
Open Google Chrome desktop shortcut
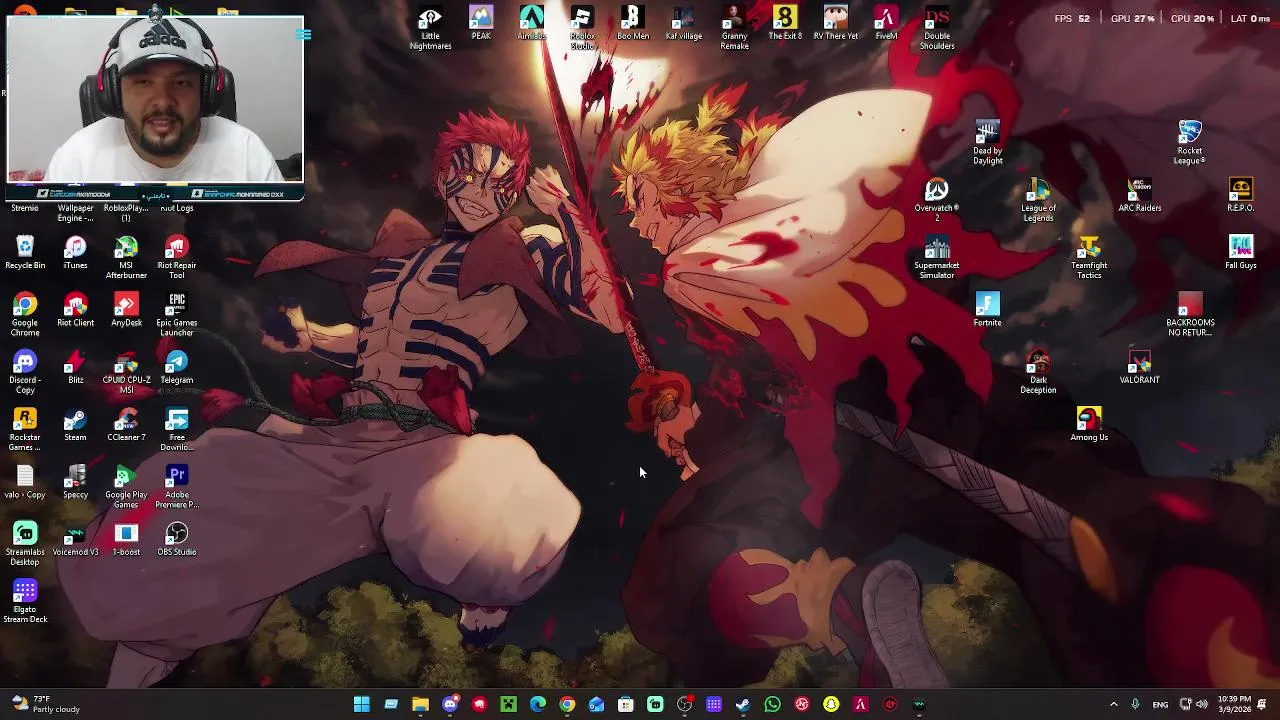click(25, 315)
